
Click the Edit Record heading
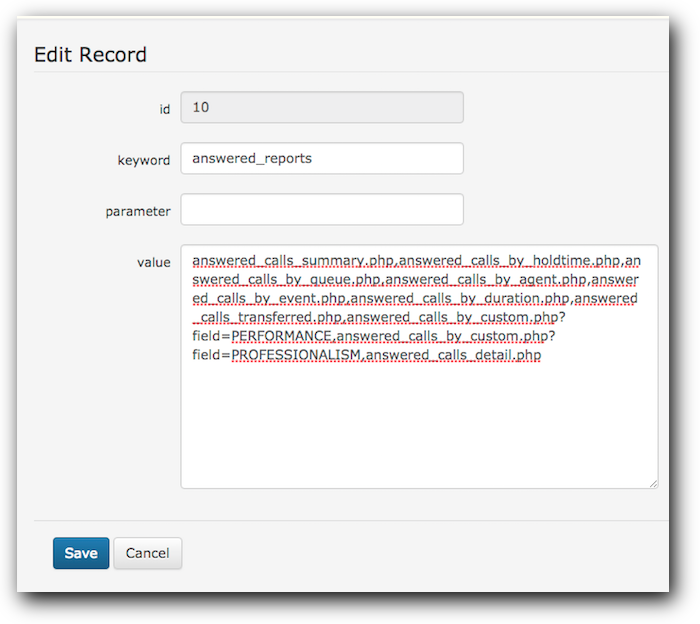(x=90, y=55)
